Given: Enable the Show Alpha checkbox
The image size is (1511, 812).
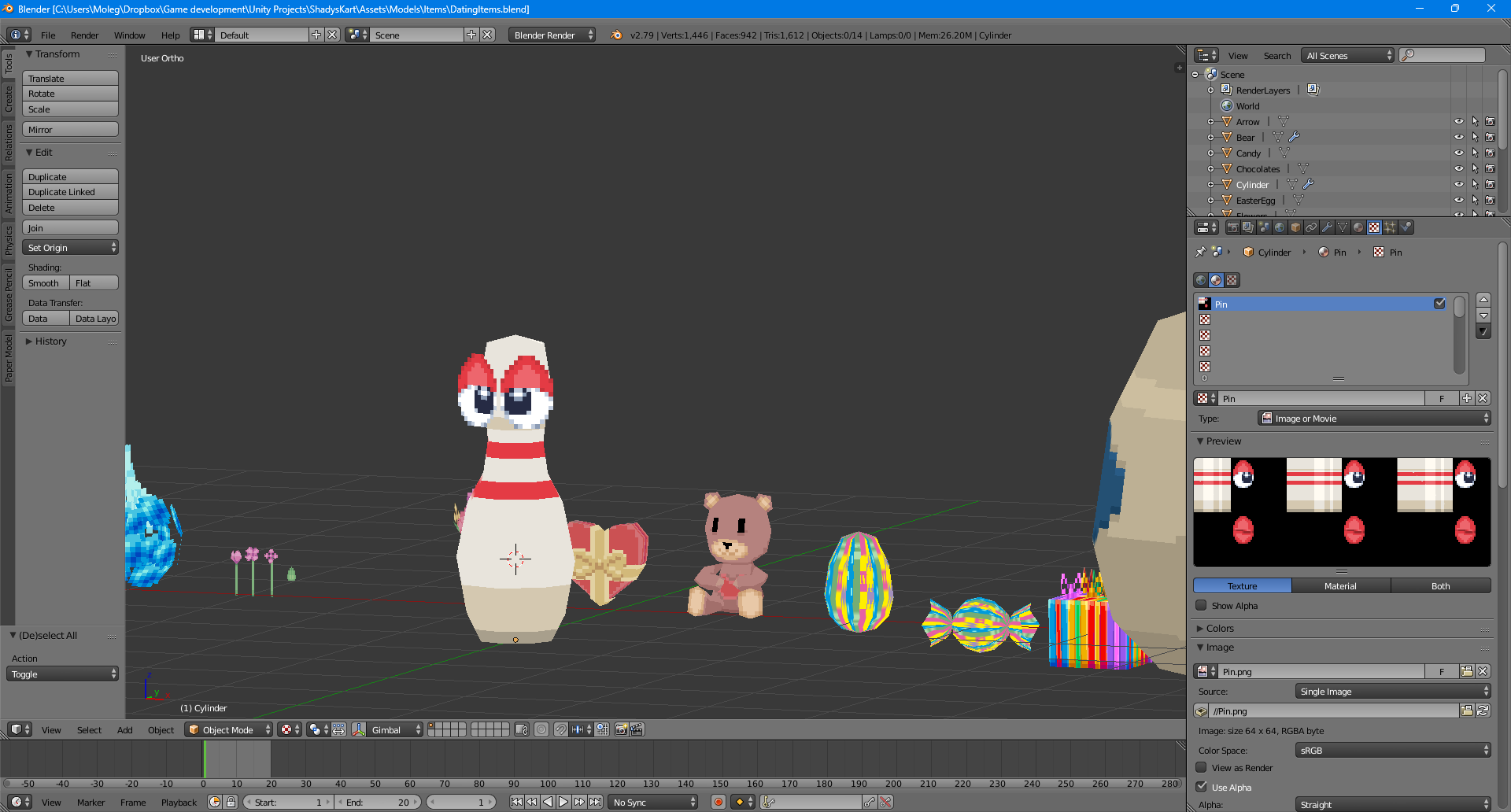Looking at the screenshot, I should tap(1201, 605).
